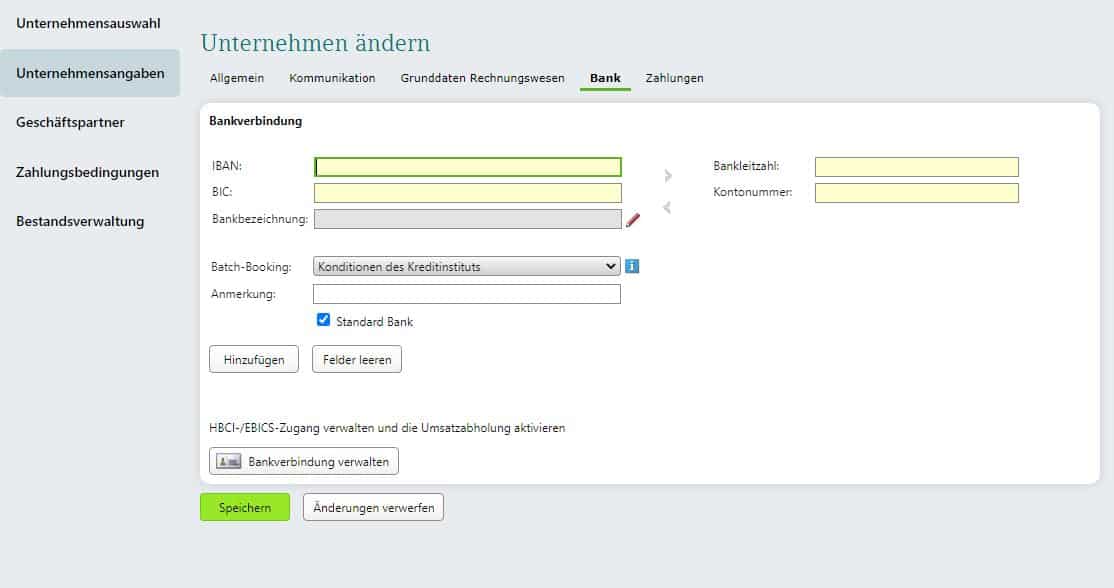
Task: Switch to the Allgemein tab
Action: [235, 77]
